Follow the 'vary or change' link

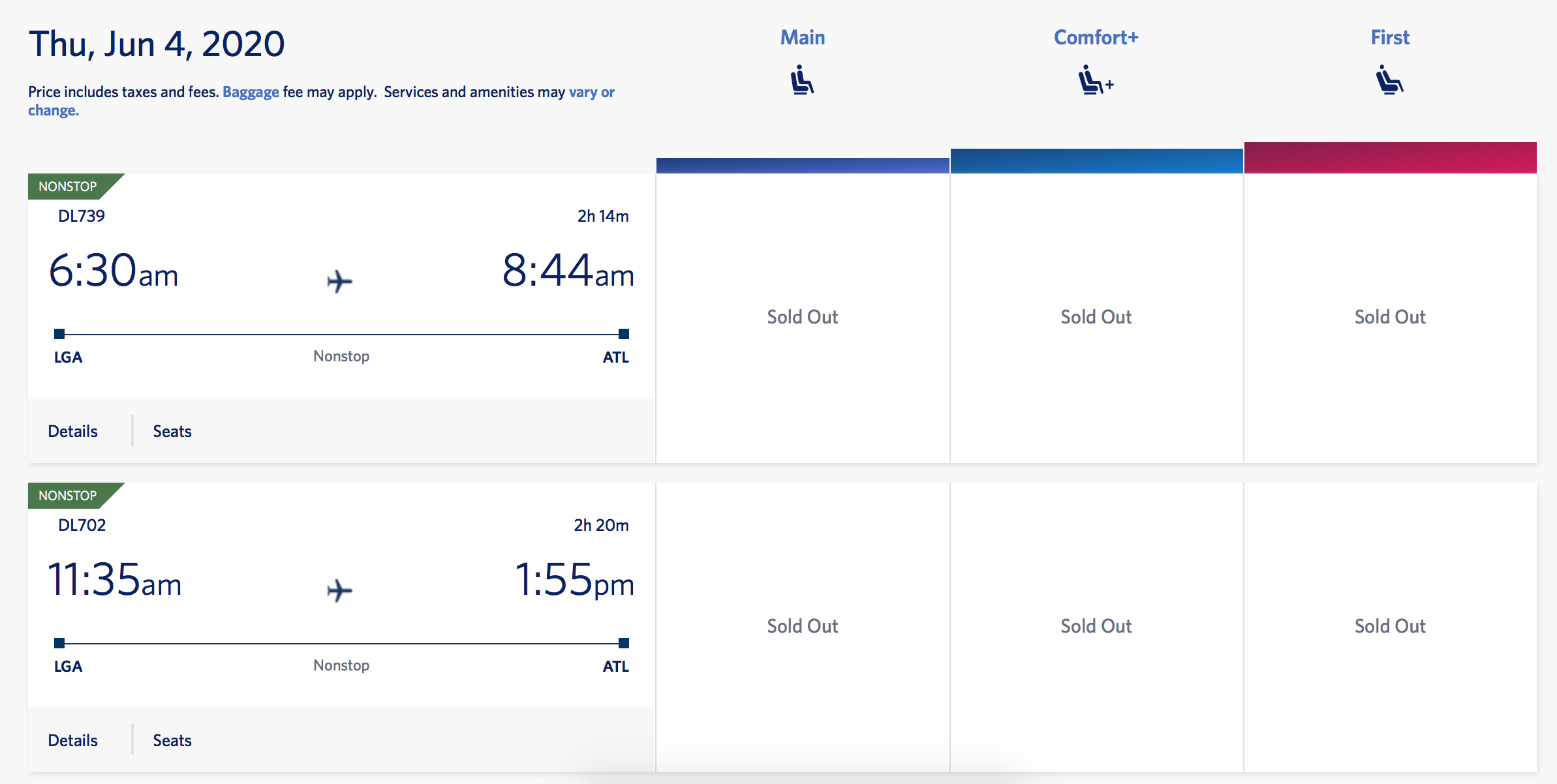(591, 92)
